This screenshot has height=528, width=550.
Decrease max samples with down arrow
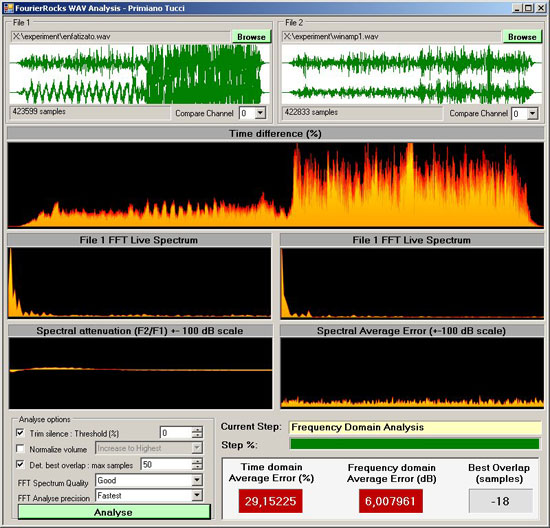coord(197,467)
